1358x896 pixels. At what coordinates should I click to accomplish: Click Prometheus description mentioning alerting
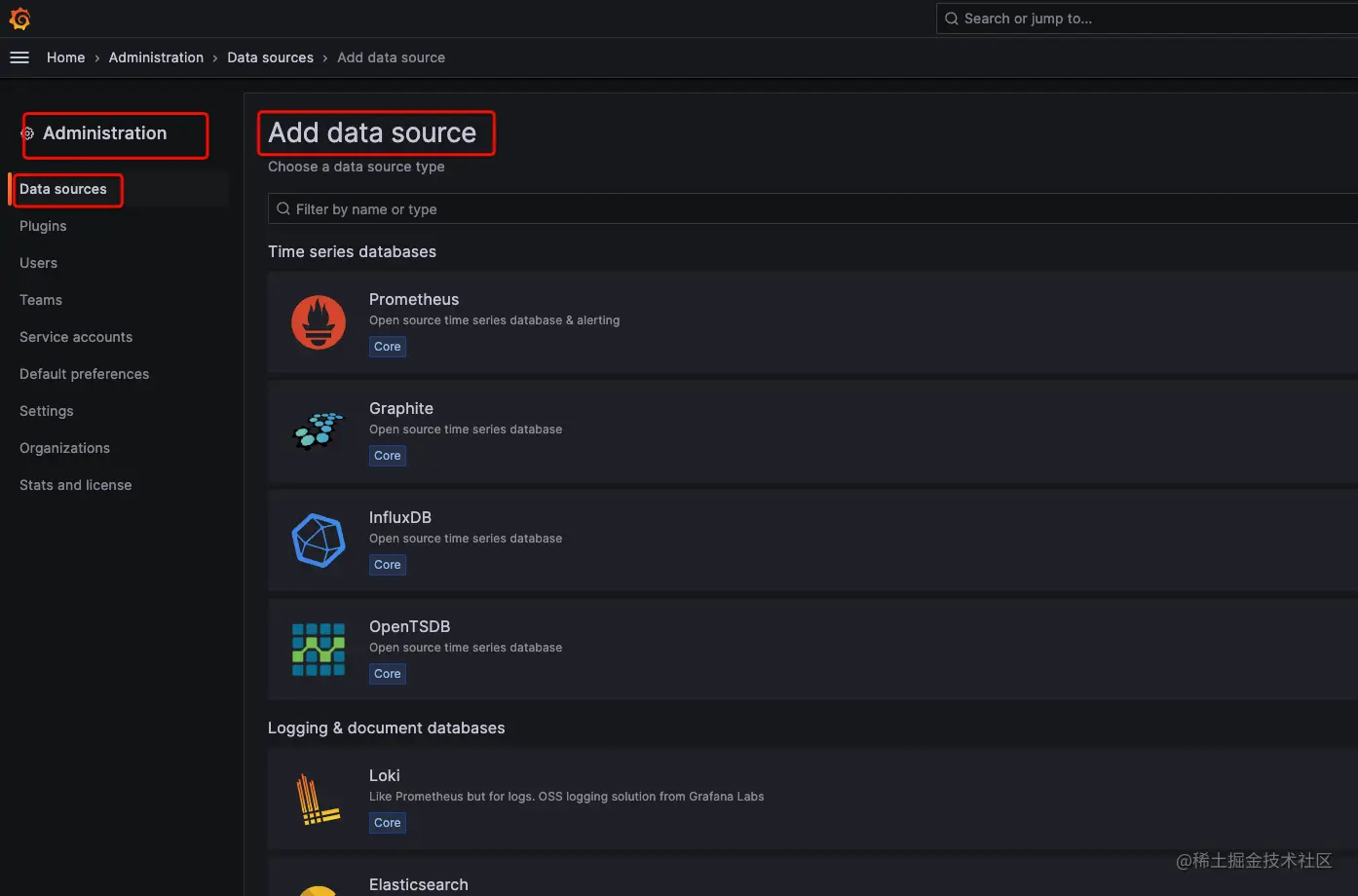tap(494, 320)
